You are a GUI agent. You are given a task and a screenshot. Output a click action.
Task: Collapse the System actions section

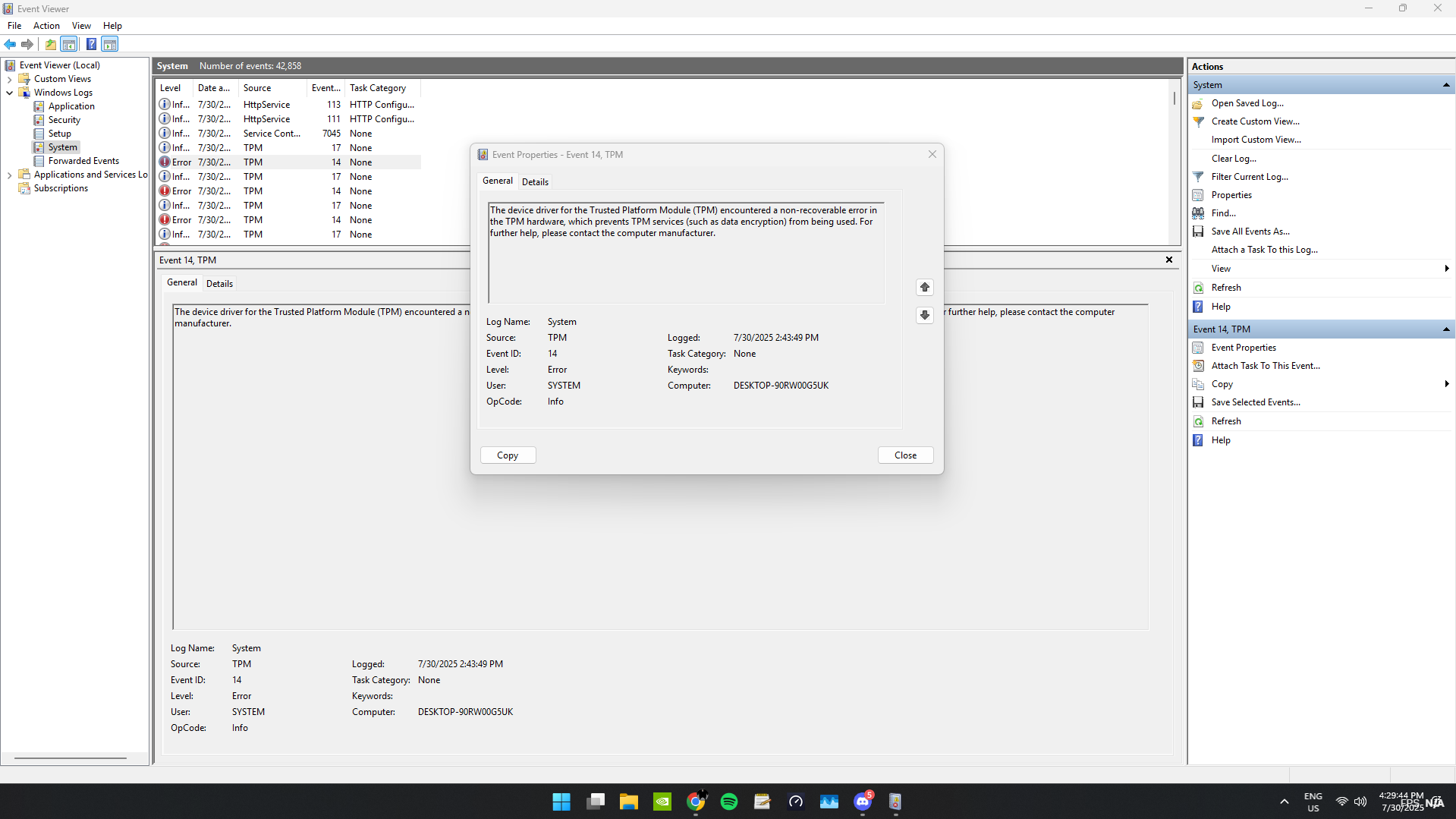[1446, 85]
